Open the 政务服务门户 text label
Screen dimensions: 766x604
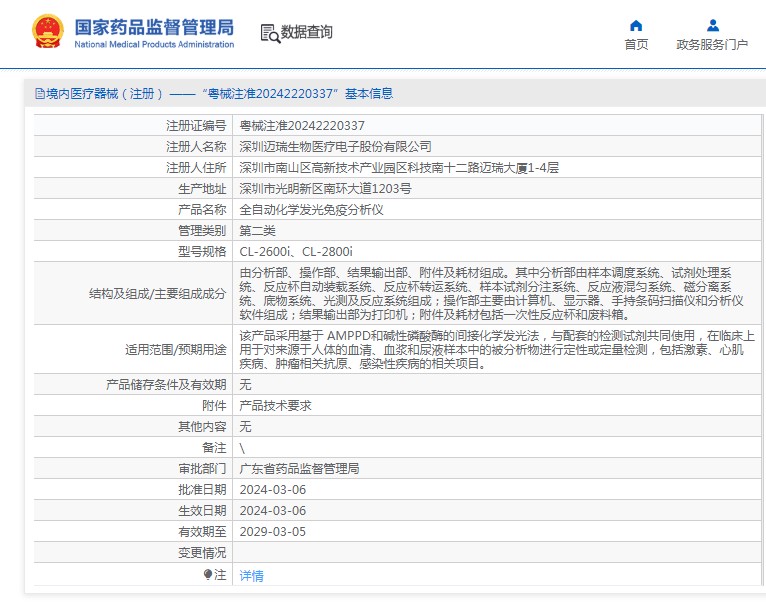tap(712, 45)
